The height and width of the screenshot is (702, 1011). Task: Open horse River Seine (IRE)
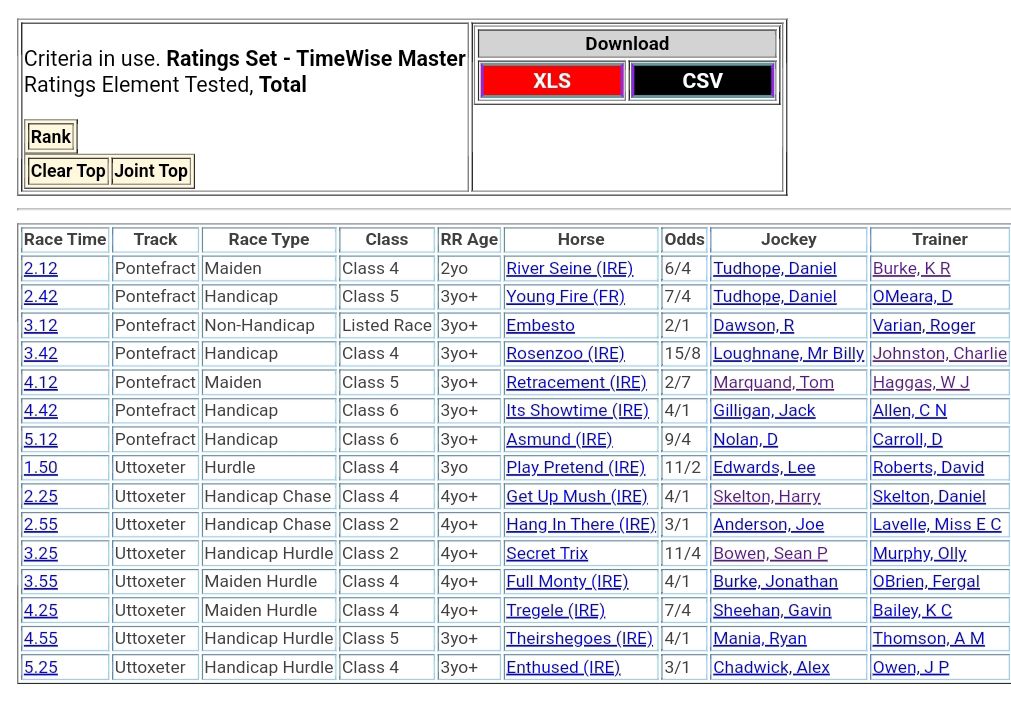(x=569, y=269)
